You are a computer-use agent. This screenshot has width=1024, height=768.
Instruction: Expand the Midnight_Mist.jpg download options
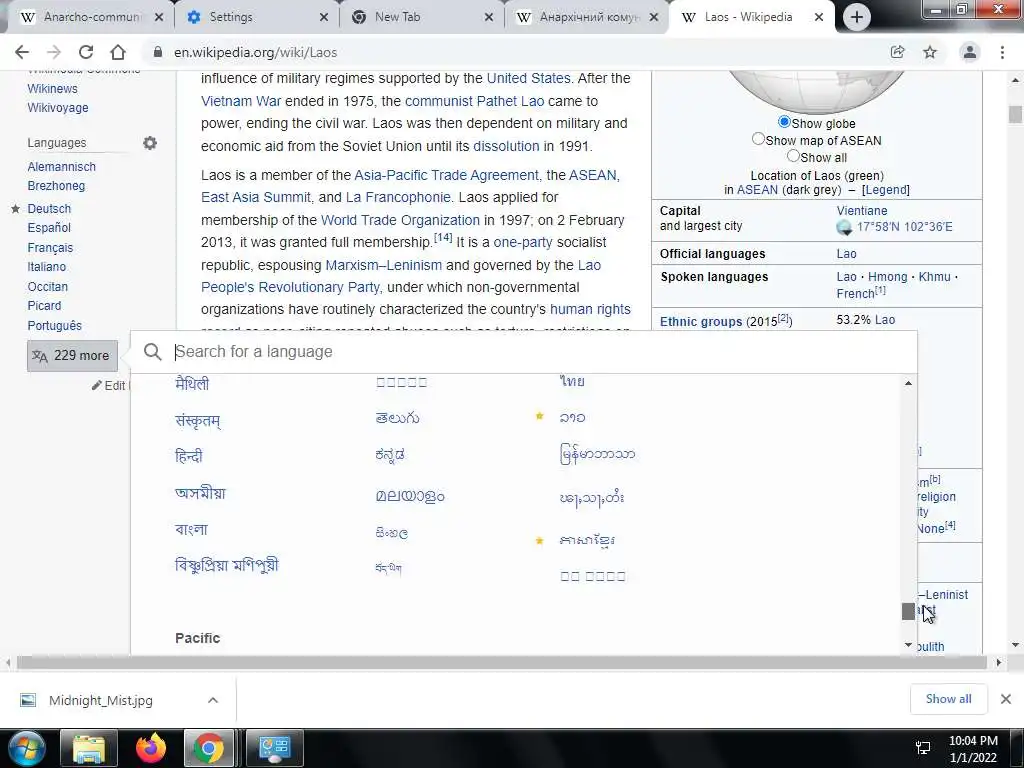click(x=213, y=700)
